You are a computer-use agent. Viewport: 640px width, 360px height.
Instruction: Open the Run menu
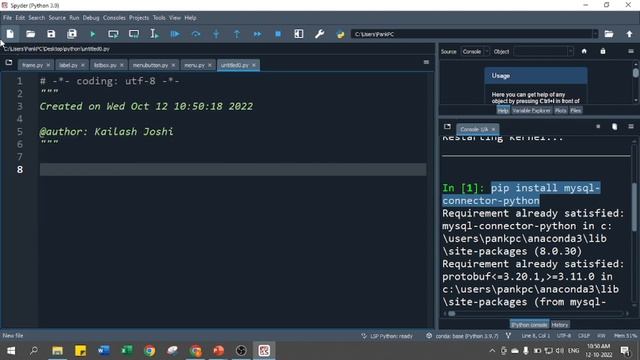[x=74, y=18]
